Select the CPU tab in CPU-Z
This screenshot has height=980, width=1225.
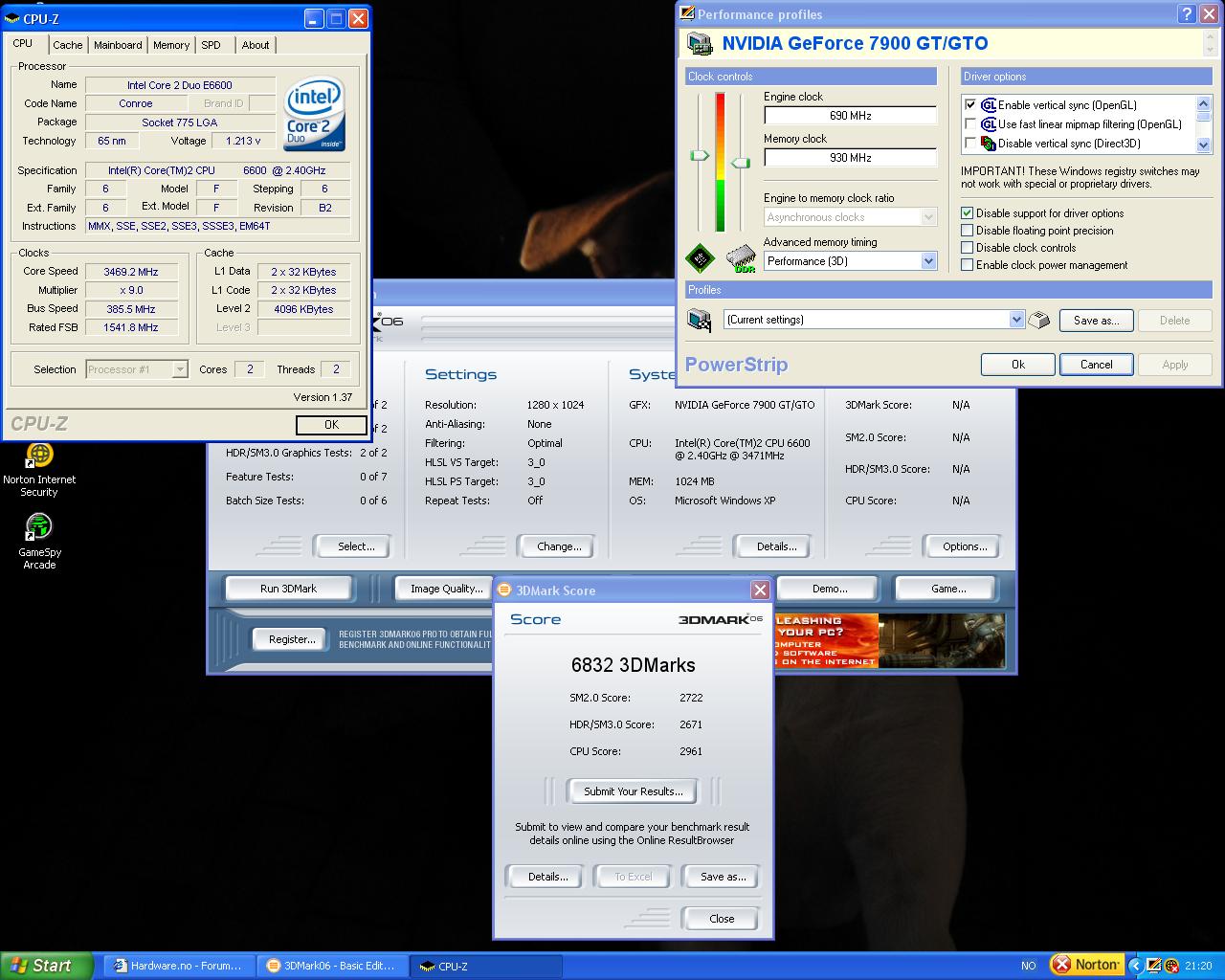pyautogui.click(x=23, y=44)
